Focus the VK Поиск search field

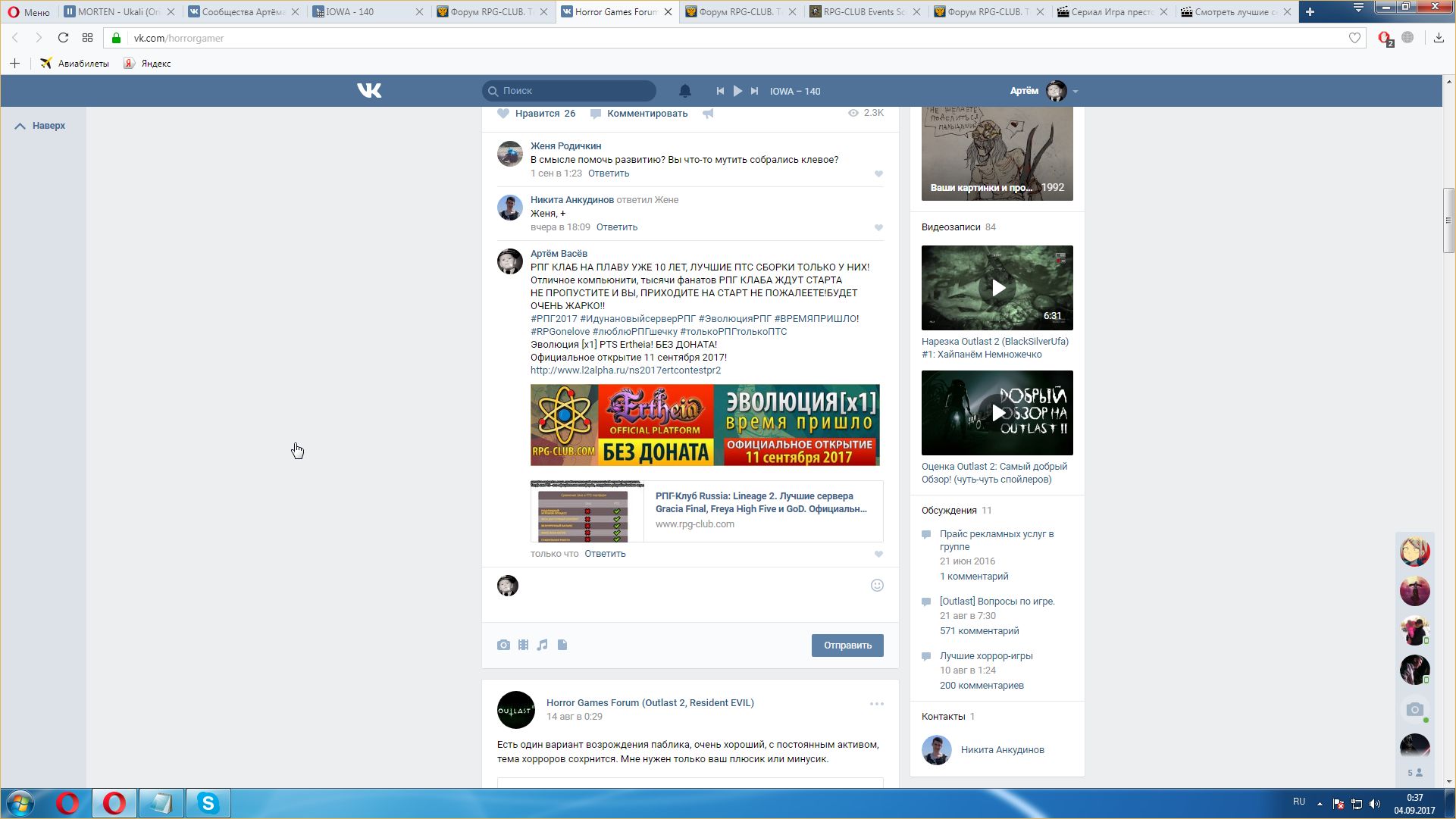click(569, 91)
